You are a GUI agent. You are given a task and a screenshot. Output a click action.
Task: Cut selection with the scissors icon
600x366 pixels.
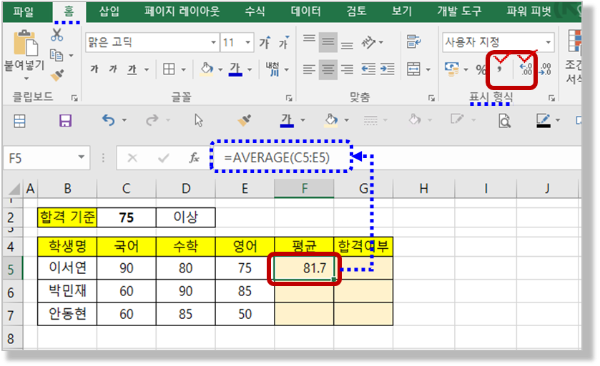click(x=57, y=35)
